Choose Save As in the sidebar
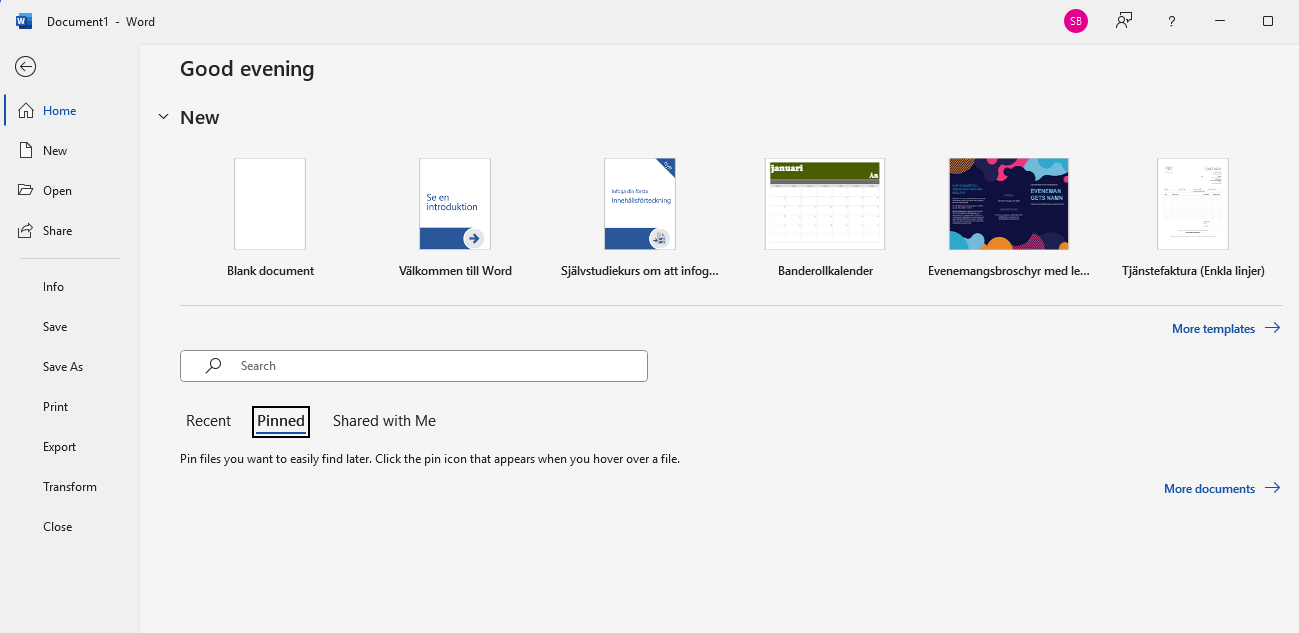The image size is (1299, 633). pyautogui.click(x=63, y=366)
